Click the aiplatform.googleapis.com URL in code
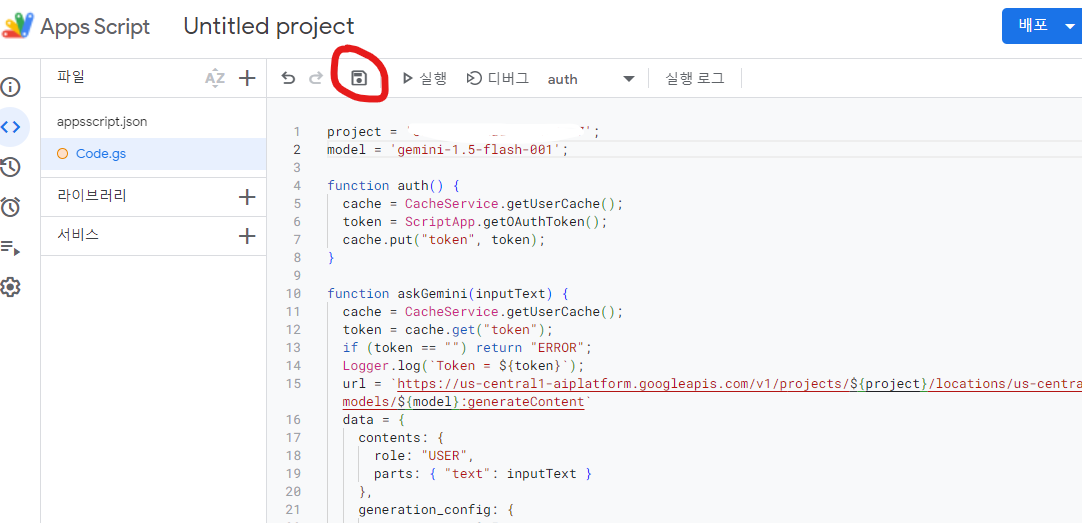Viewport: 1082px width, 523px height. point(739,383)
